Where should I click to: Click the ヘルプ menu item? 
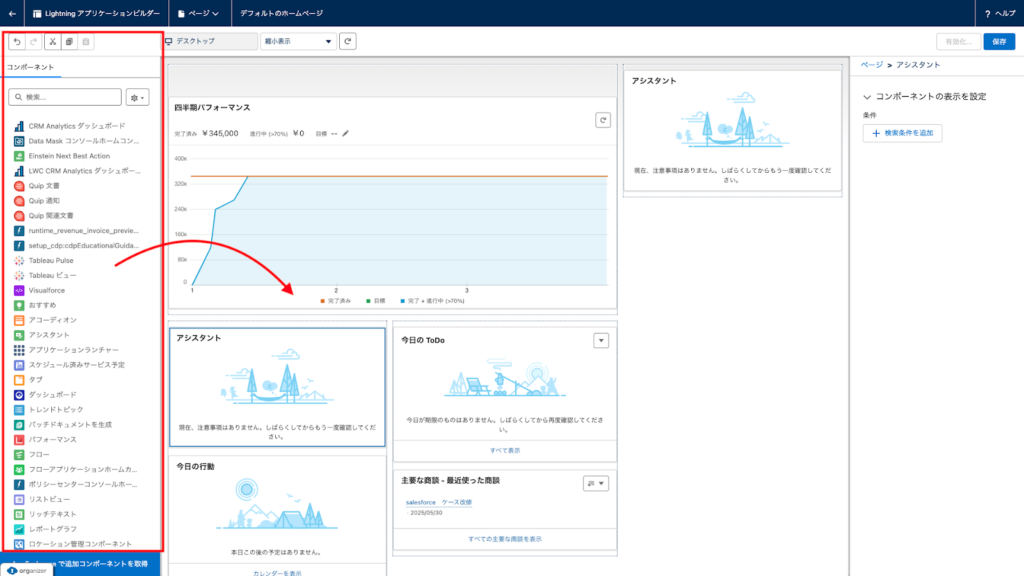pyautogui.click(x=1000, y=13)
